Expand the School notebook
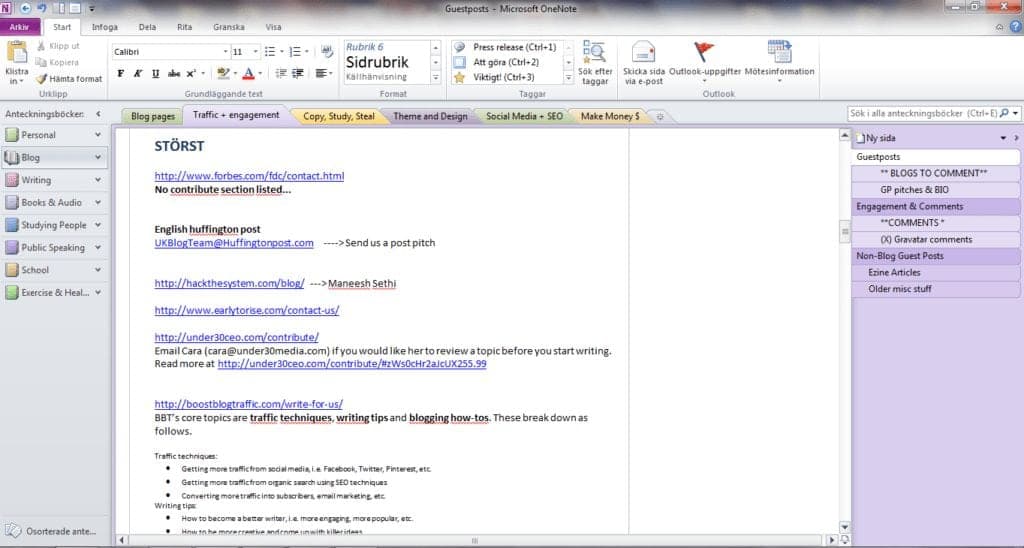This screenshot has height=548, width=1024. 98,270
